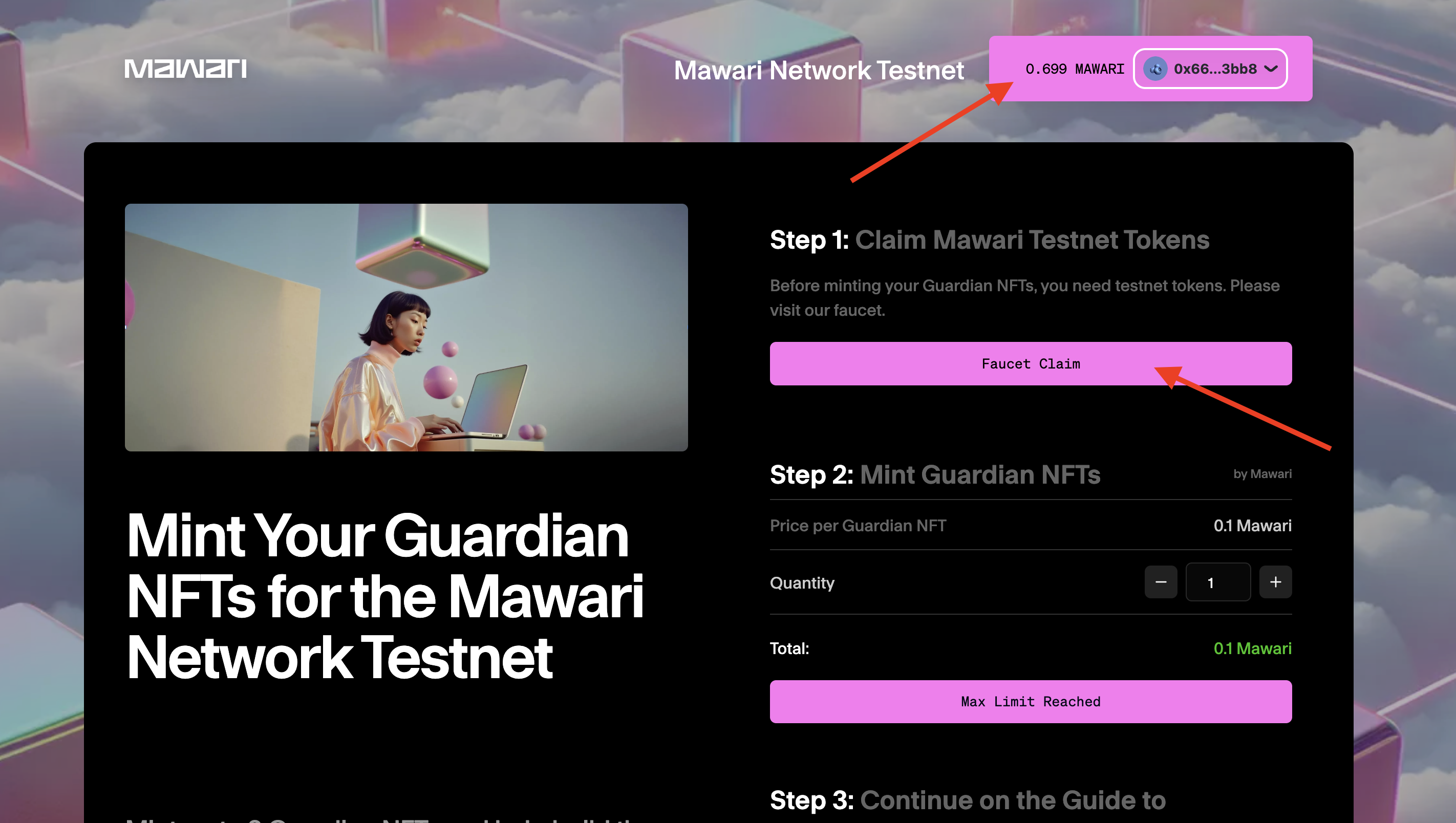
Task: Expand the wallet address dropdown chevron
Action: pyautogui.click(x=1271, y=69)
